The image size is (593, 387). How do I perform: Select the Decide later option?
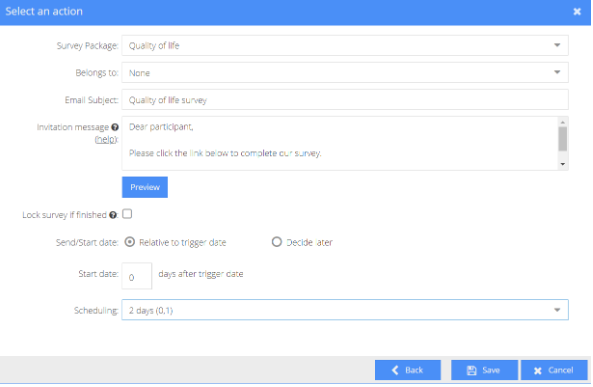[x=277, y=242]
